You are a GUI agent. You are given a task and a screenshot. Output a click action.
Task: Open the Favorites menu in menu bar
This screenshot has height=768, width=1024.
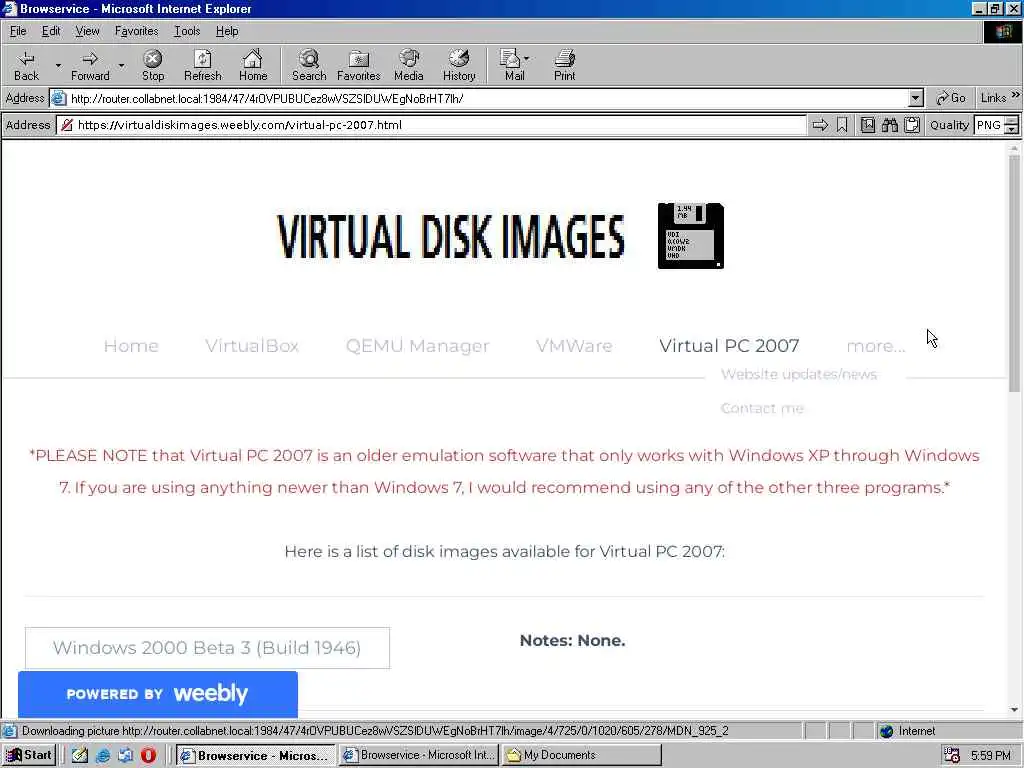(136, 31)
